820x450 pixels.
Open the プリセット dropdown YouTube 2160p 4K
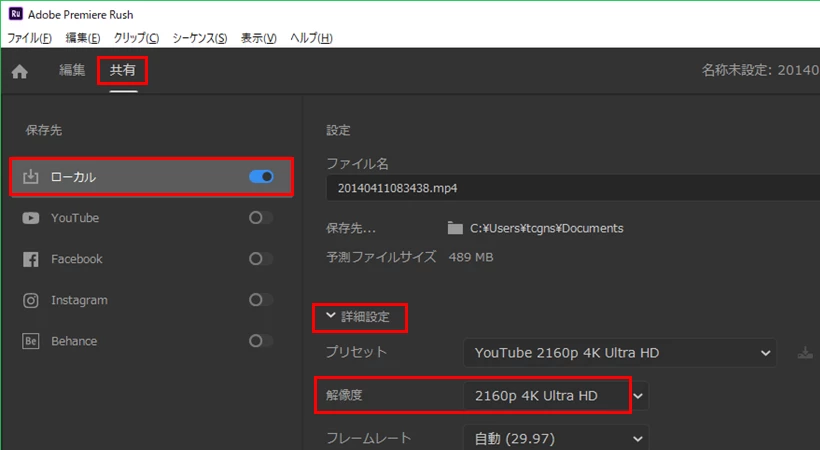(x=620, y=353)
